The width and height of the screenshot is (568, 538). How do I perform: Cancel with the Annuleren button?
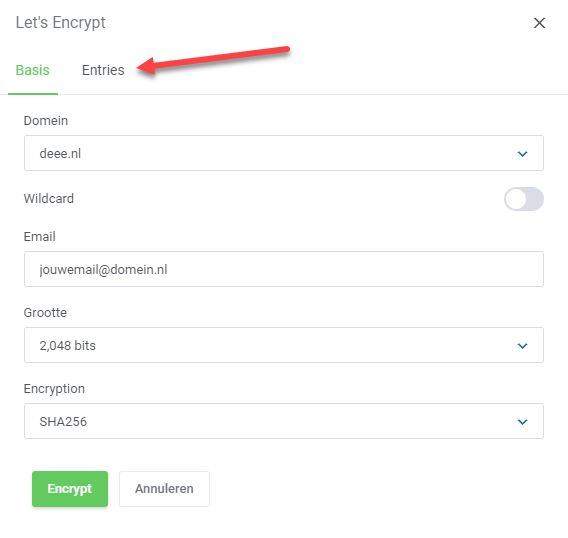point(164,489)
